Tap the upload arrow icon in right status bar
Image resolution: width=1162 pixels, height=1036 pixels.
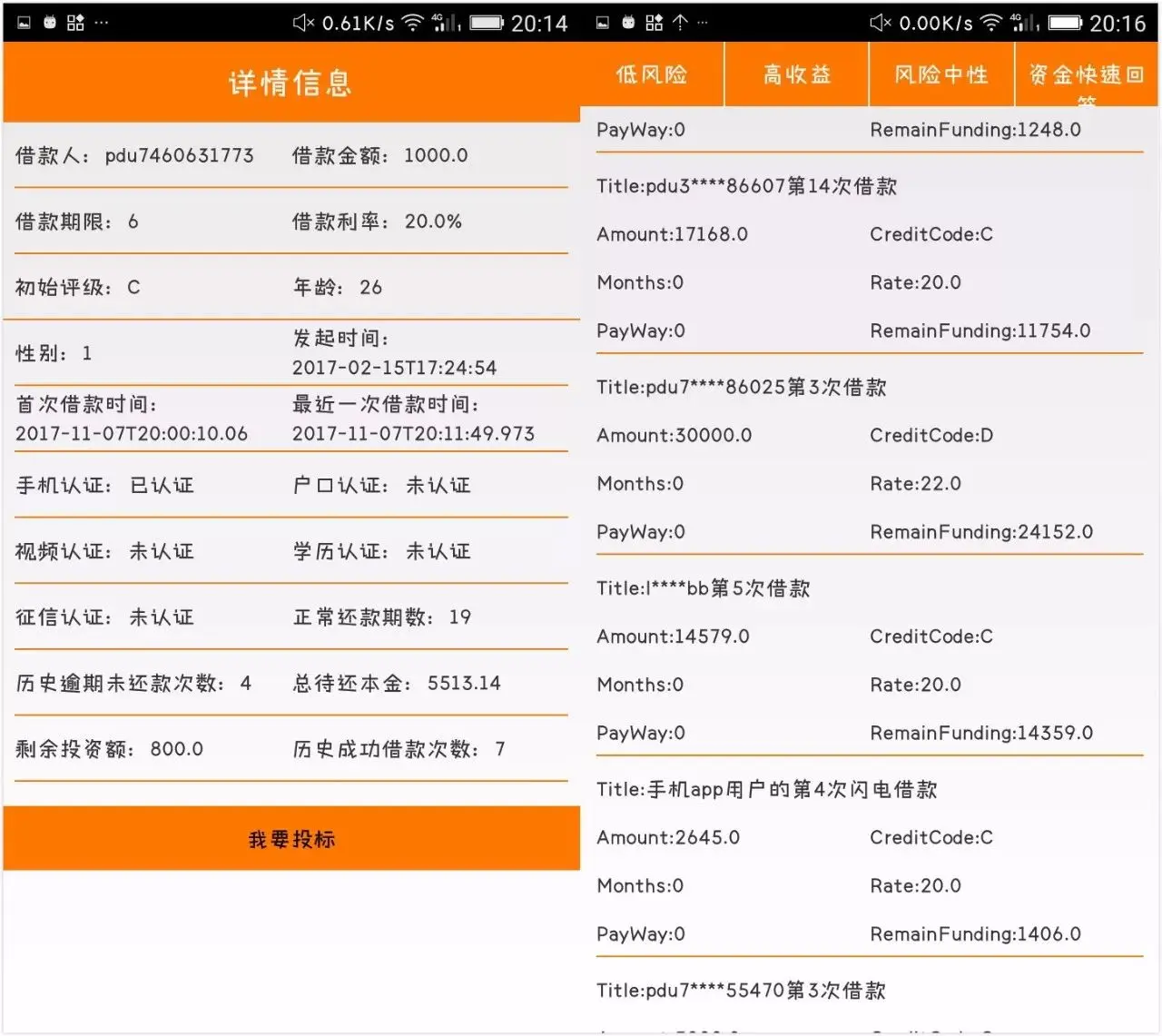coord(680,23)
